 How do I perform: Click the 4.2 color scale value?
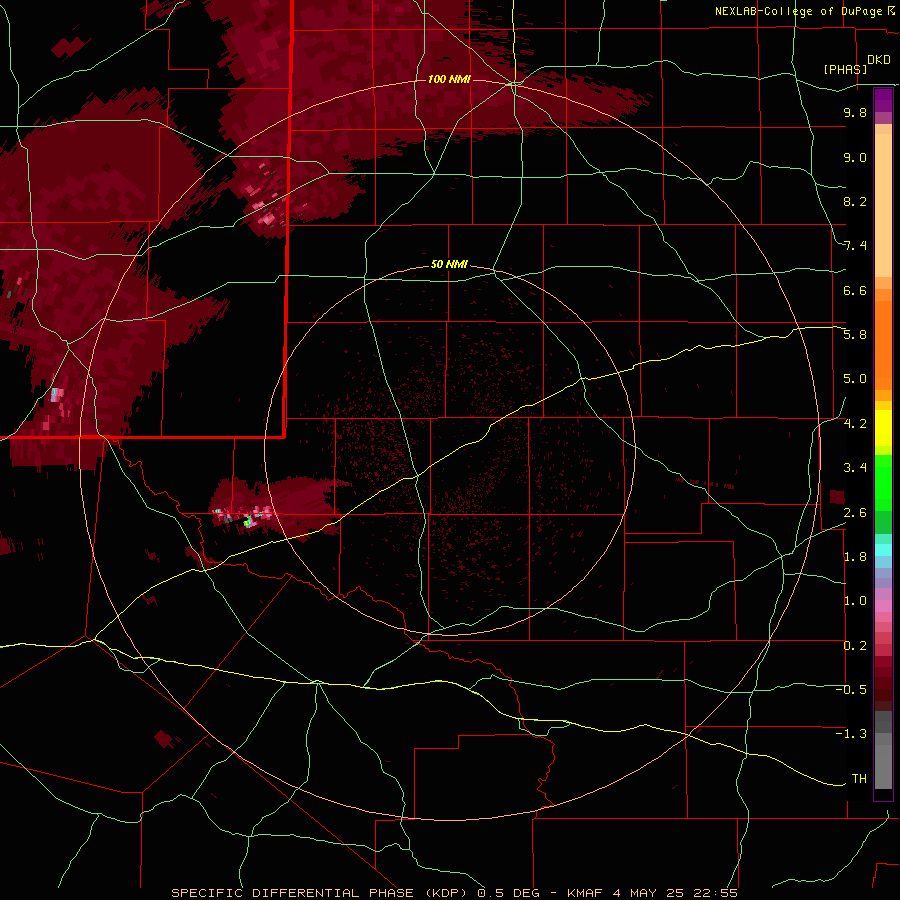pyautogui.click(x=855, y=424)
